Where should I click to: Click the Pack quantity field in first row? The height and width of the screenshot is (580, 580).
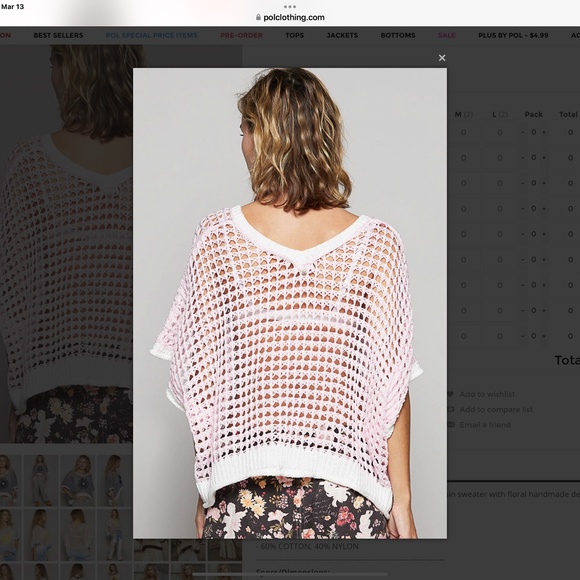pyautogui.click(x=533, y=132)
